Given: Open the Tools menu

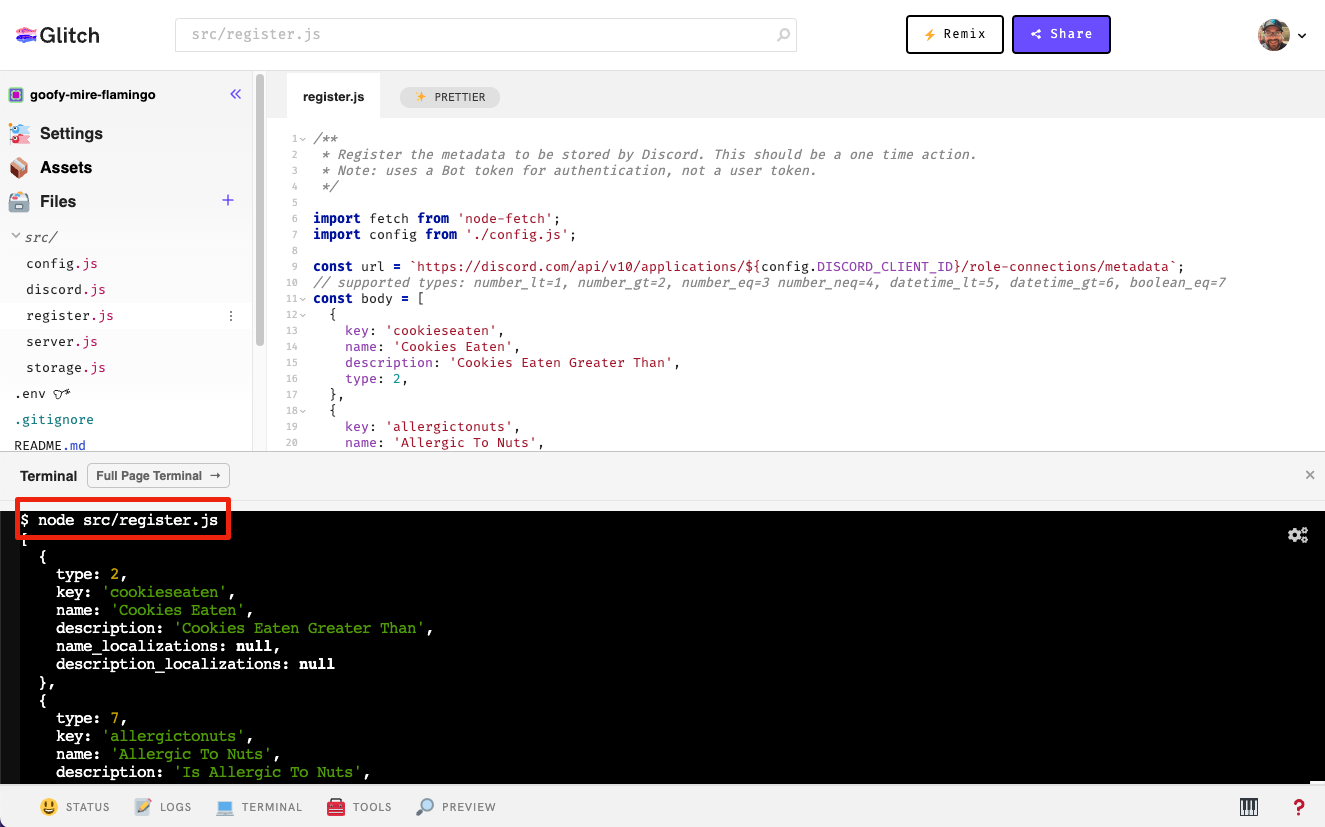Looking at the screenshot, I should click(x=359, y=806).
